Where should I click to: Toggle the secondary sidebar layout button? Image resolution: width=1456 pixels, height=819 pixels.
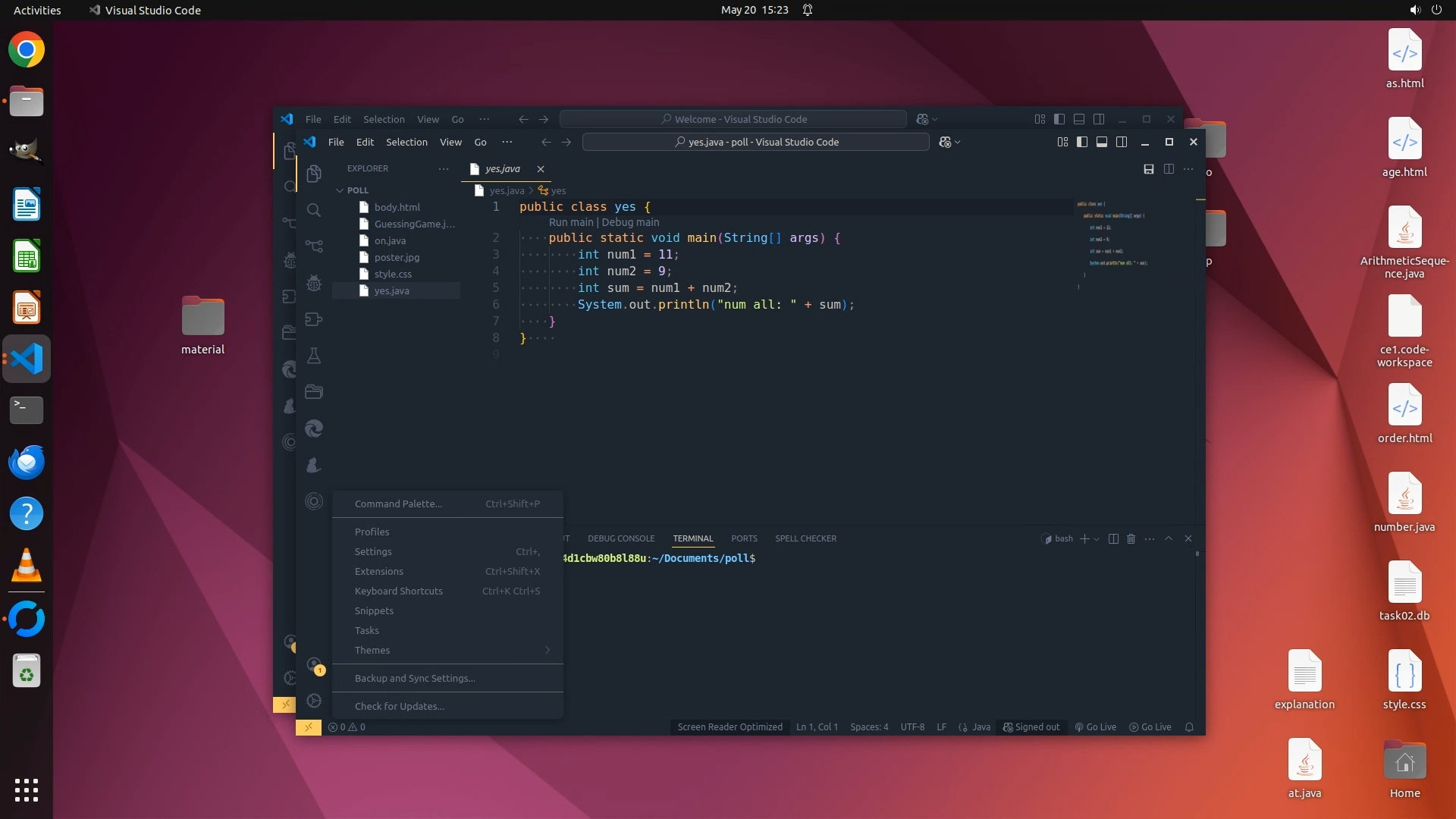(x=1122, y=142)
